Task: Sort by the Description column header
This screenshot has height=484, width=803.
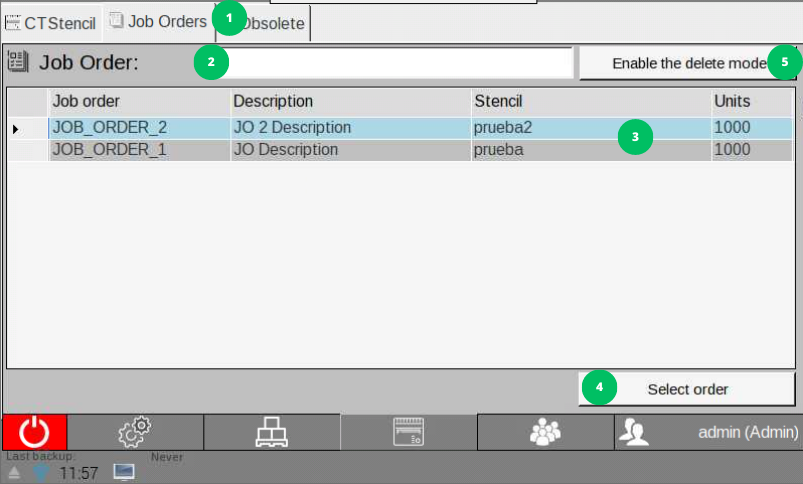Action: (350, 101)
